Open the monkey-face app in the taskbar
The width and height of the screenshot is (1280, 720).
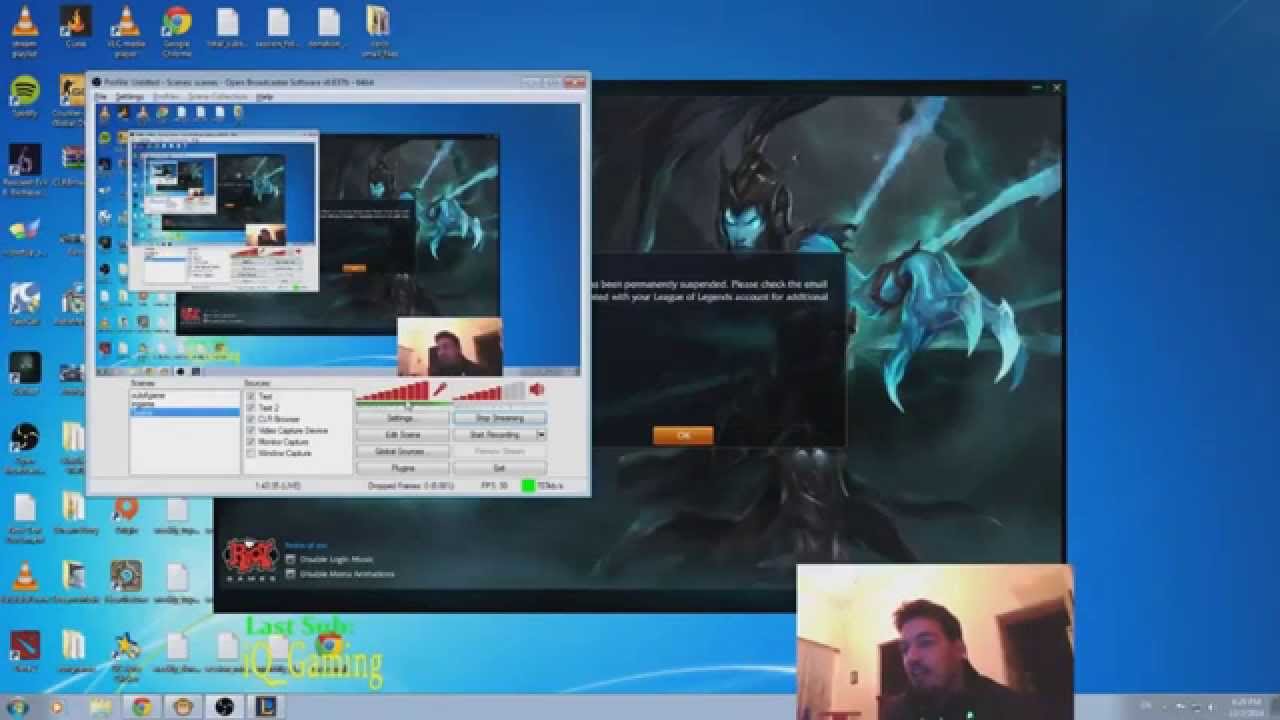(182, 707)
